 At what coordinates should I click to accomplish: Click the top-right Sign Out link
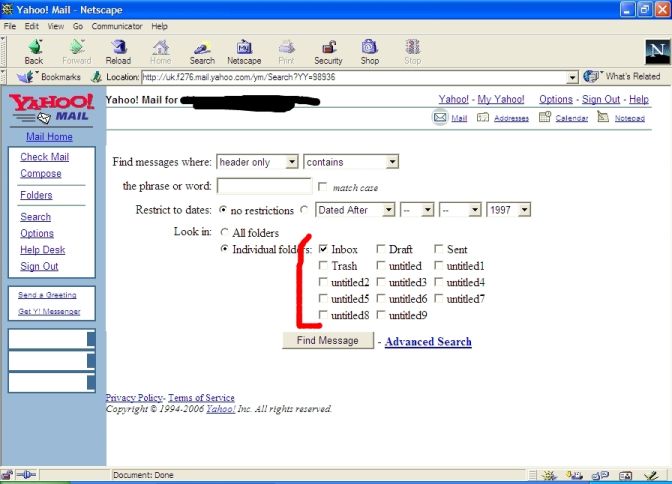pos(600,99)
